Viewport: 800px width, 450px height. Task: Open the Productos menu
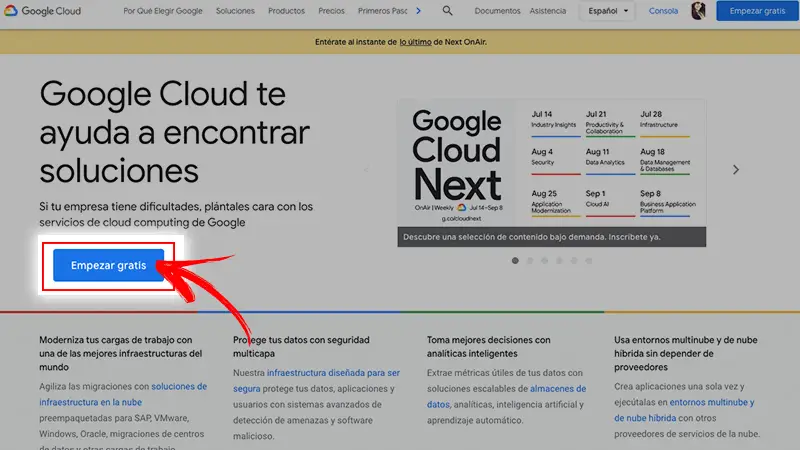[286, 11]
